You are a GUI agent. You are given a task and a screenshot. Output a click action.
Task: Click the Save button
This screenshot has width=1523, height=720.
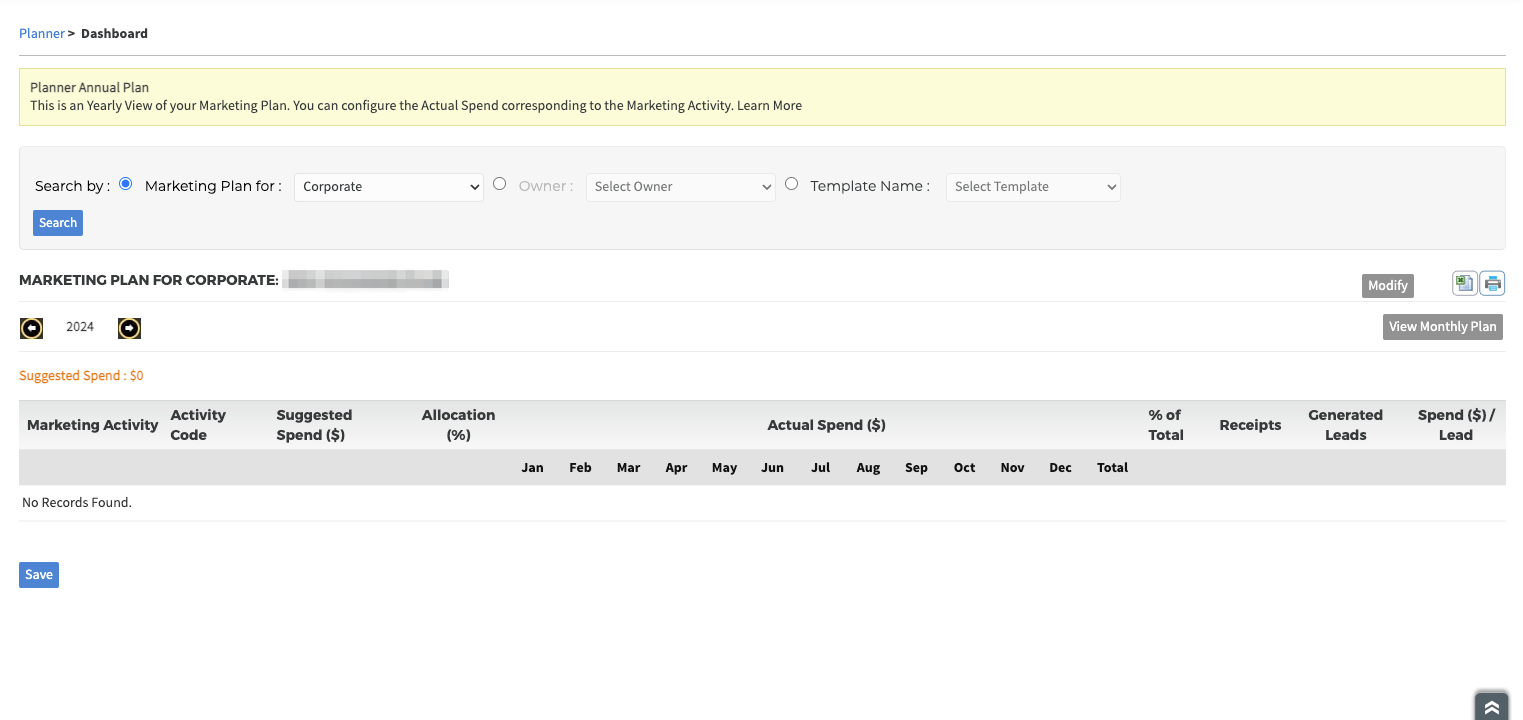(x=39, y=575)
